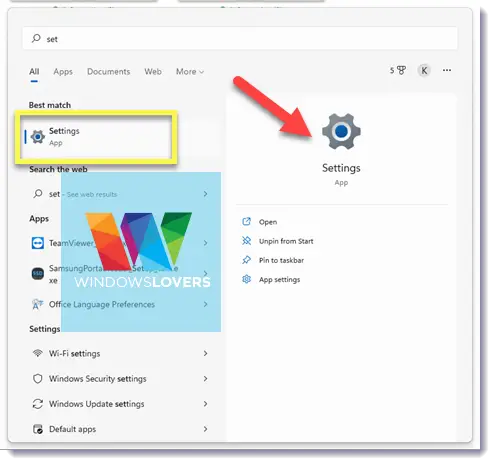Switch to the All tab

click(x=34, y=71)
